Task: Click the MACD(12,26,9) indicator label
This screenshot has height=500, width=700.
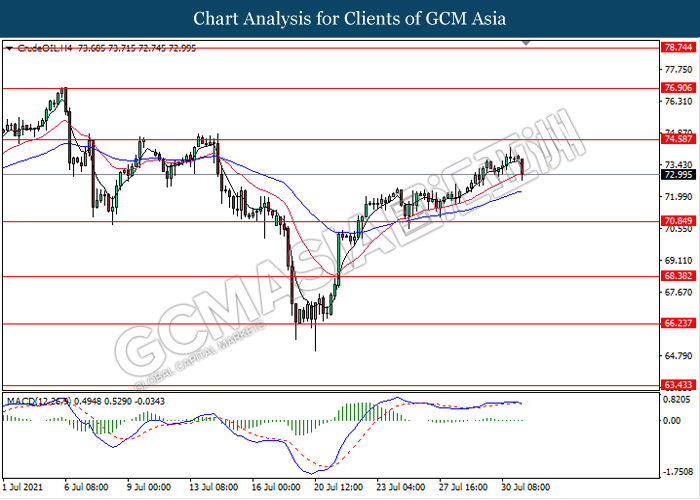Action: click(38, 401)
